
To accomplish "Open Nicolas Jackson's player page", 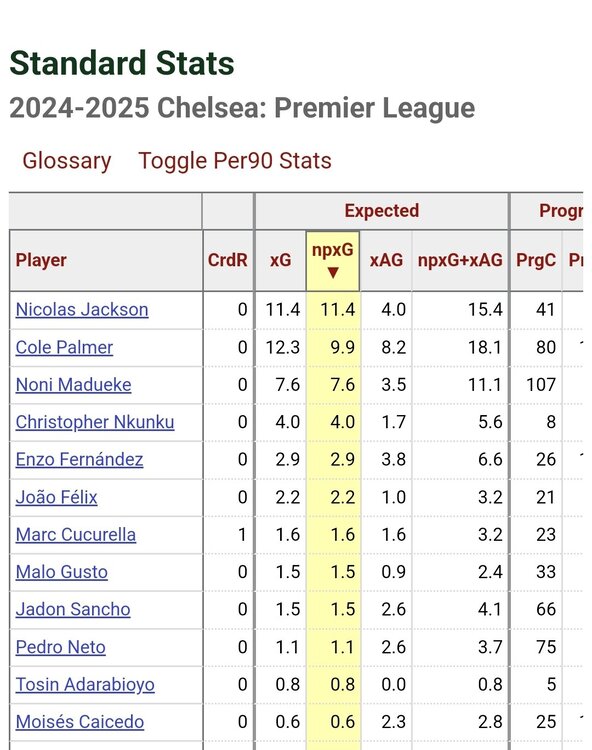I will tap(82, 310).
